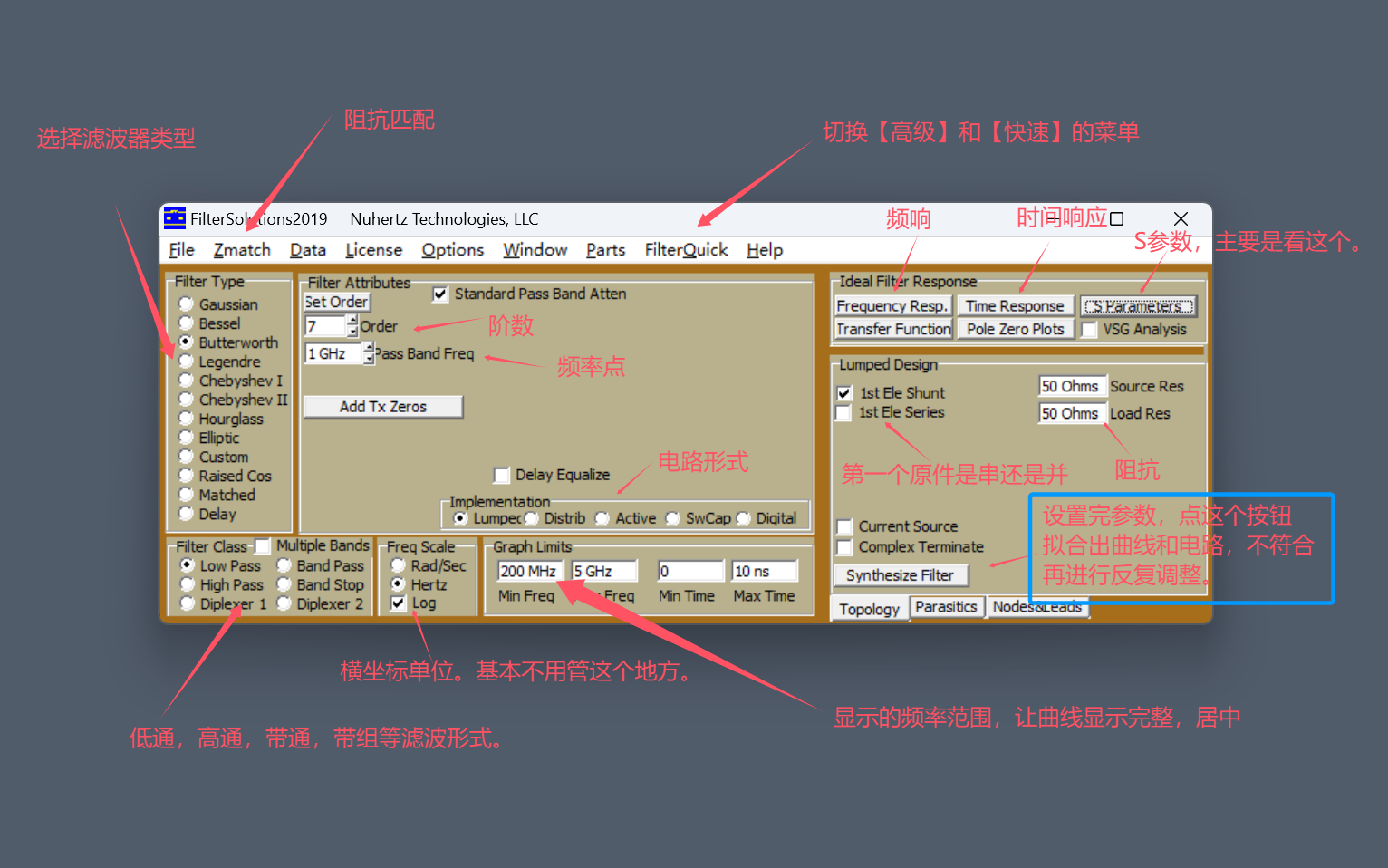Click the Add Tx Zeros button
This screenshot has width=1388, height=868.
tap(382, 407)
